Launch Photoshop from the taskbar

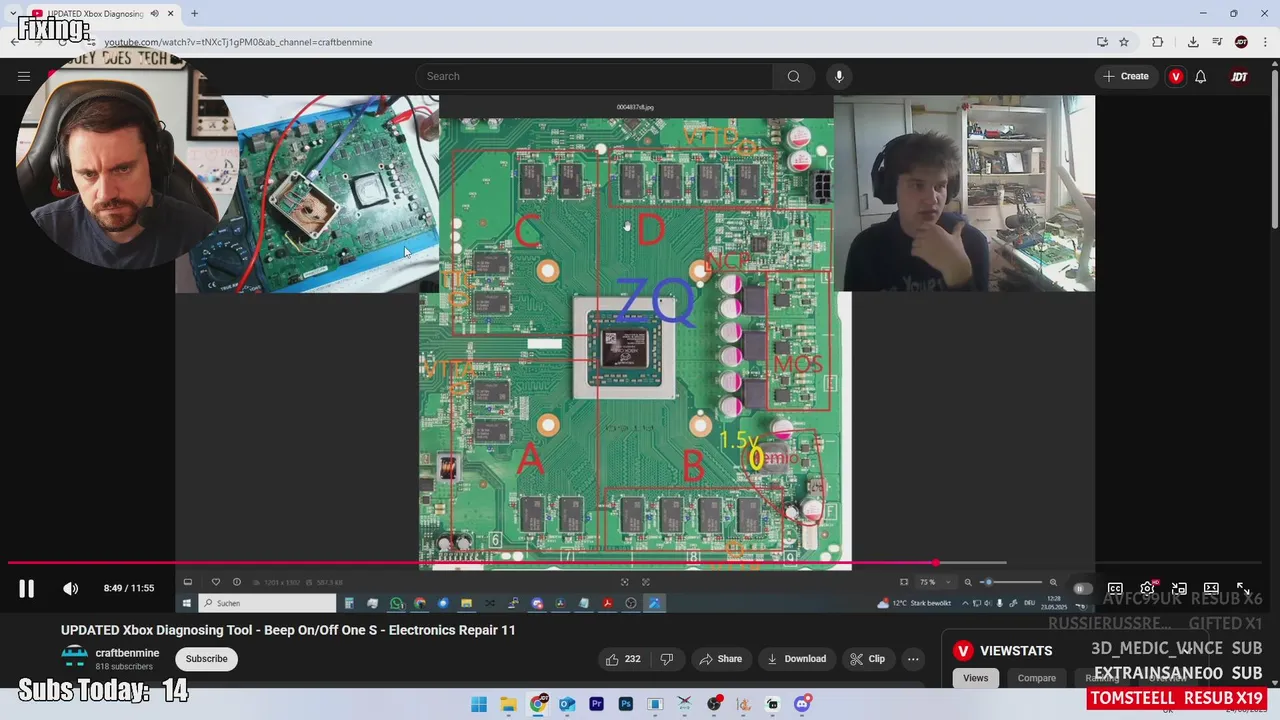coord(626,704)
